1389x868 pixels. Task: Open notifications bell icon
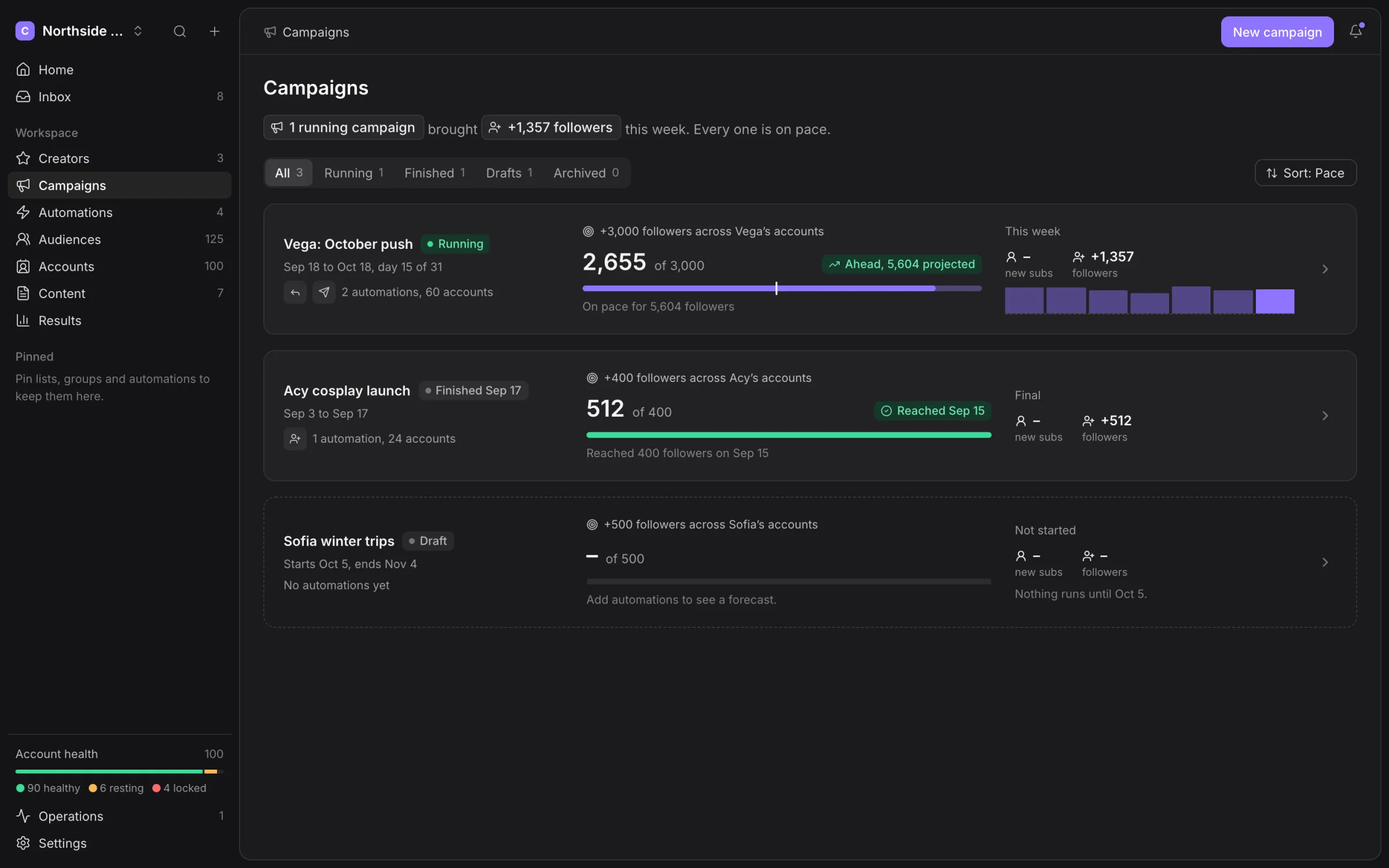(x=1355, y=31)
